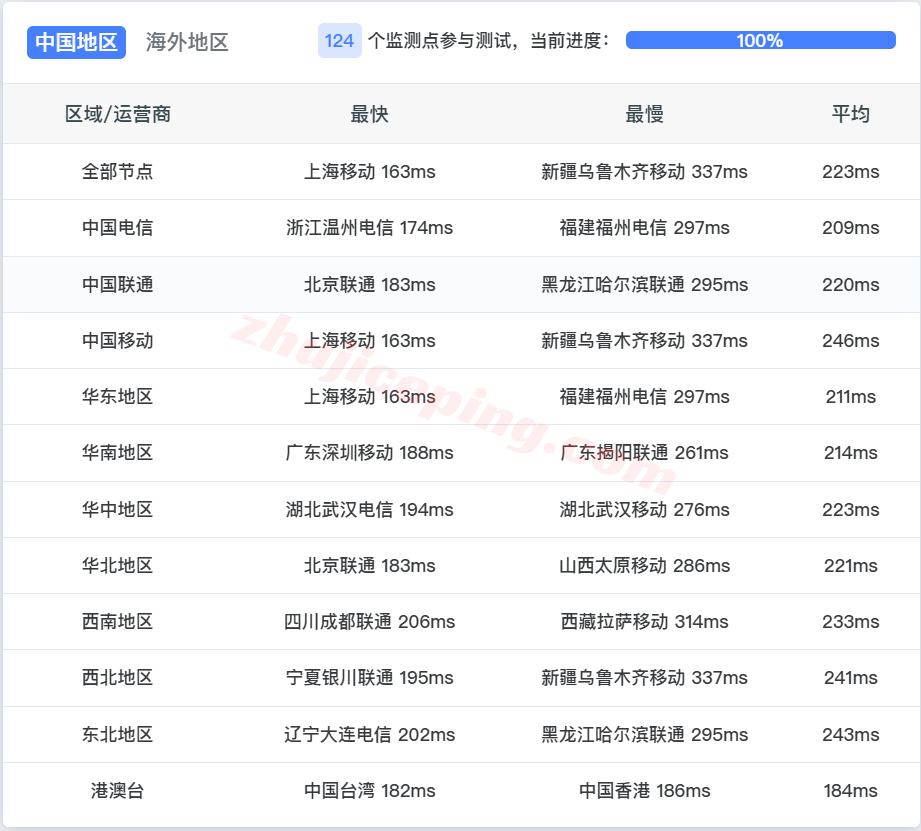This screenshot has width=921, height=831.
Task: Click 福建福州电信 297ms in 中国电信 row
Action: coord(644,227)
